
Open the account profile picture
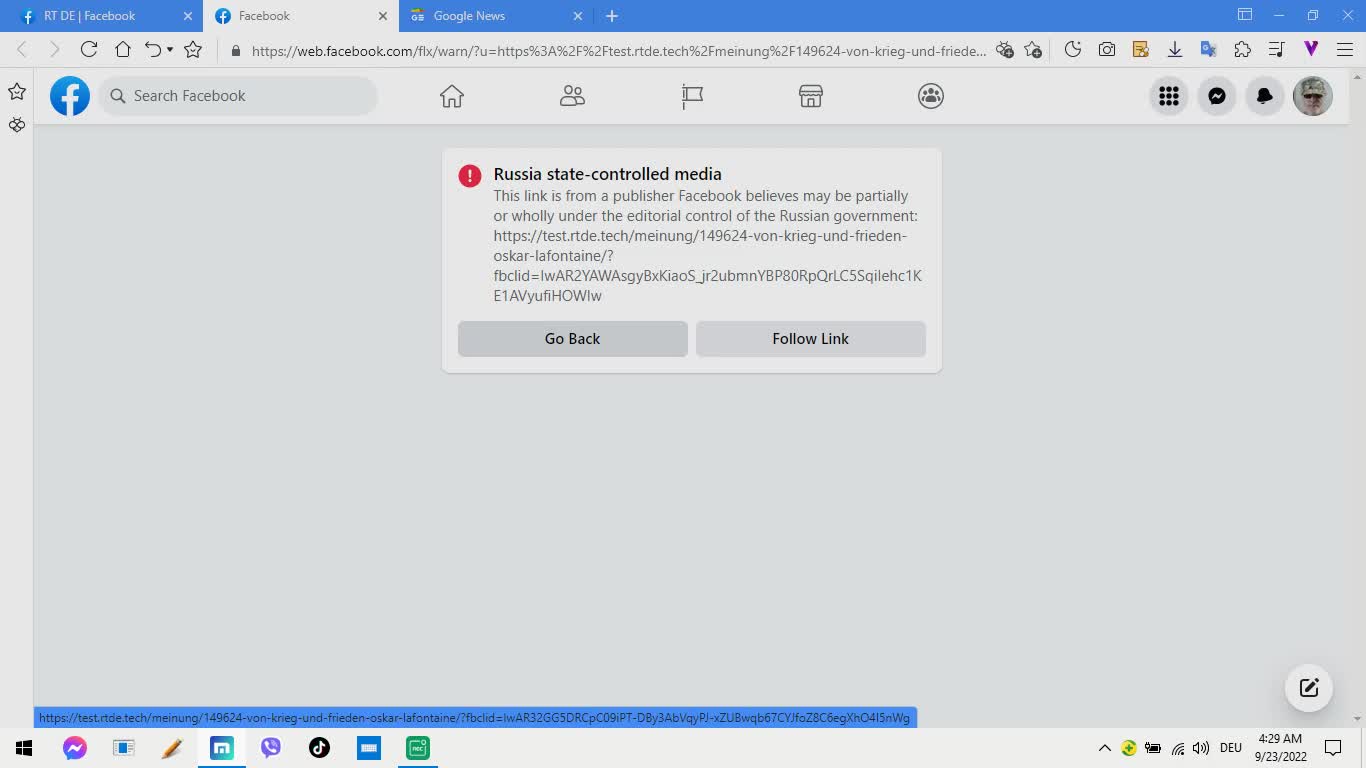click(1313, 96)
